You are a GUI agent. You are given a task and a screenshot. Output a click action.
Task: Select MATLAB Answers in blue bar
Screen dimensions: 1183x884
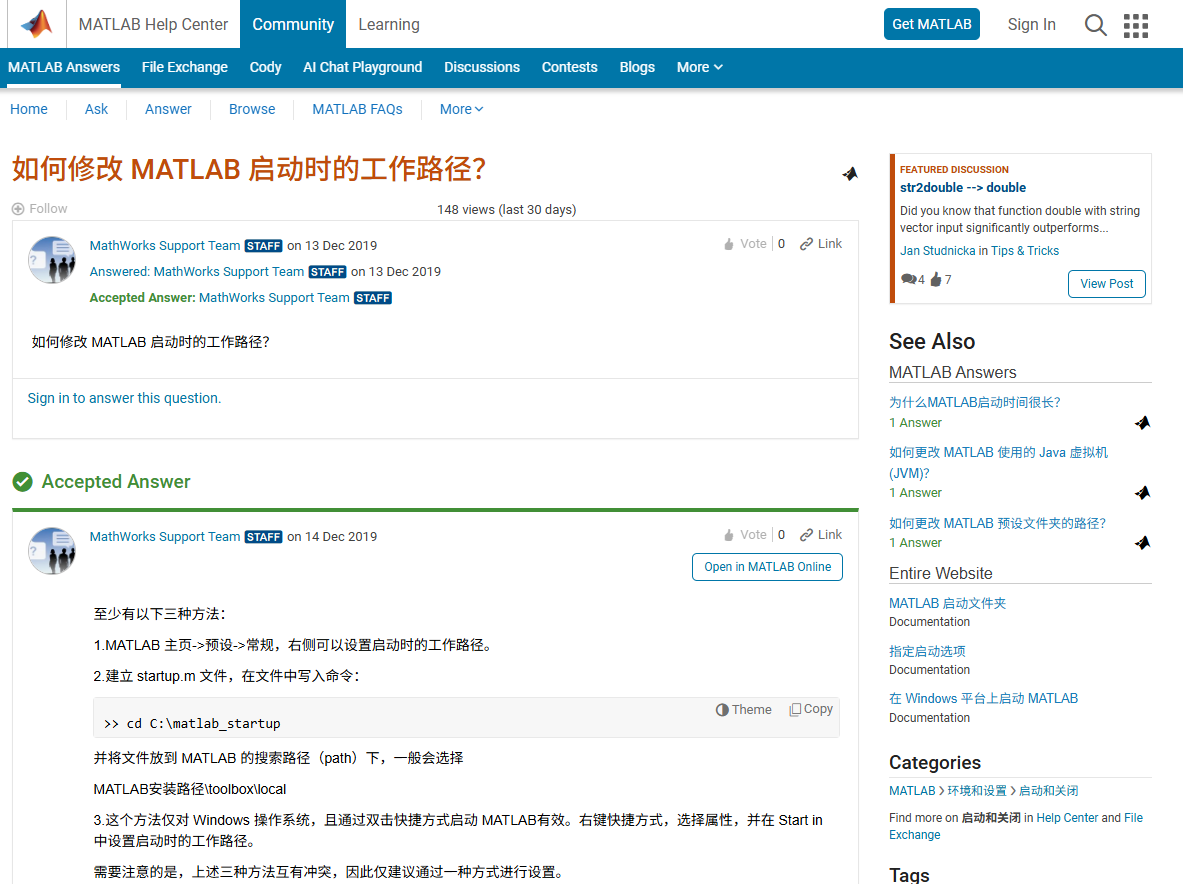(x=64, y=67)
